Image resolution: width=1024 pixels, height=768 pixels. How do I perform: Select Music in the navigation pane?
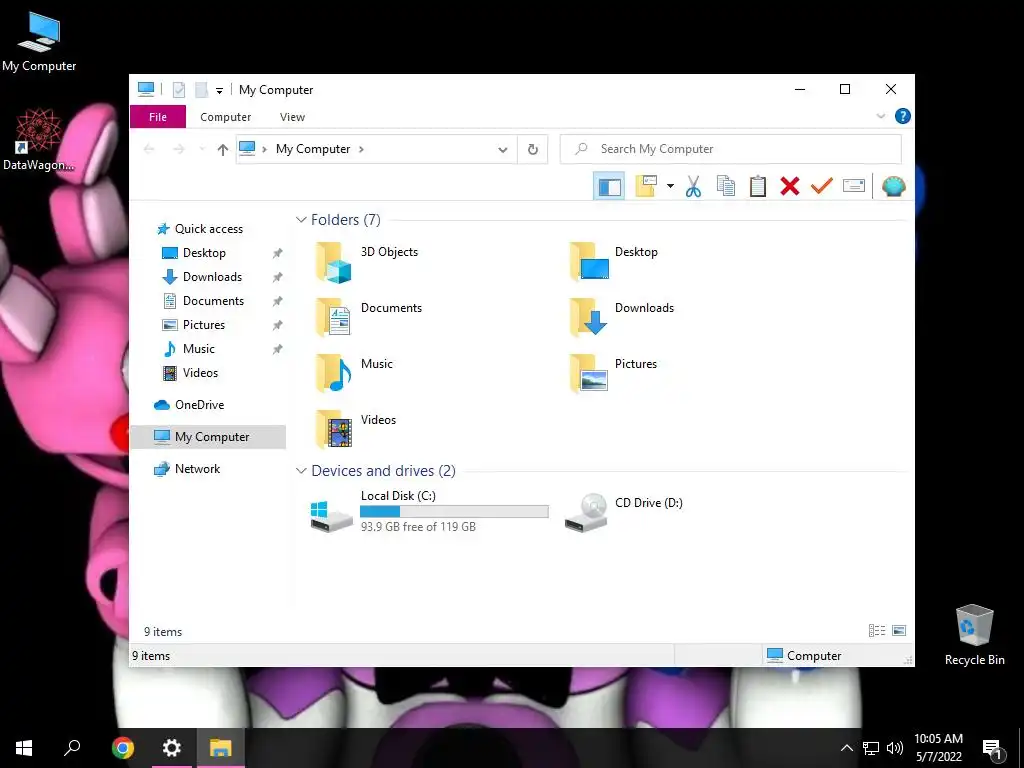click(x=199, y=349)
